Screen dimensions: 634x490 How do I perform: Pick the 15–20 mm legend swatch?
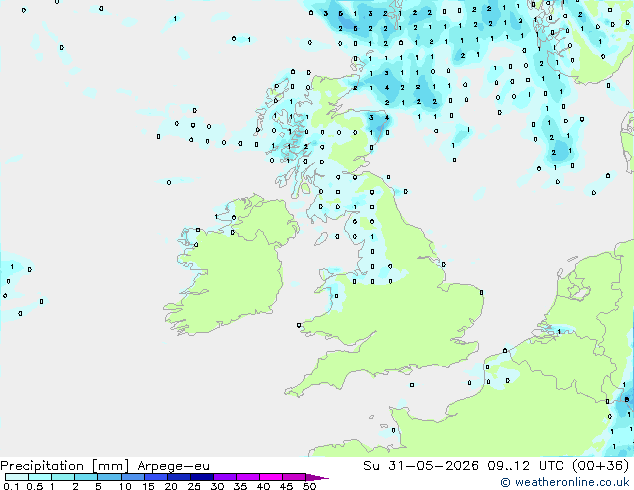coord(155,477)
